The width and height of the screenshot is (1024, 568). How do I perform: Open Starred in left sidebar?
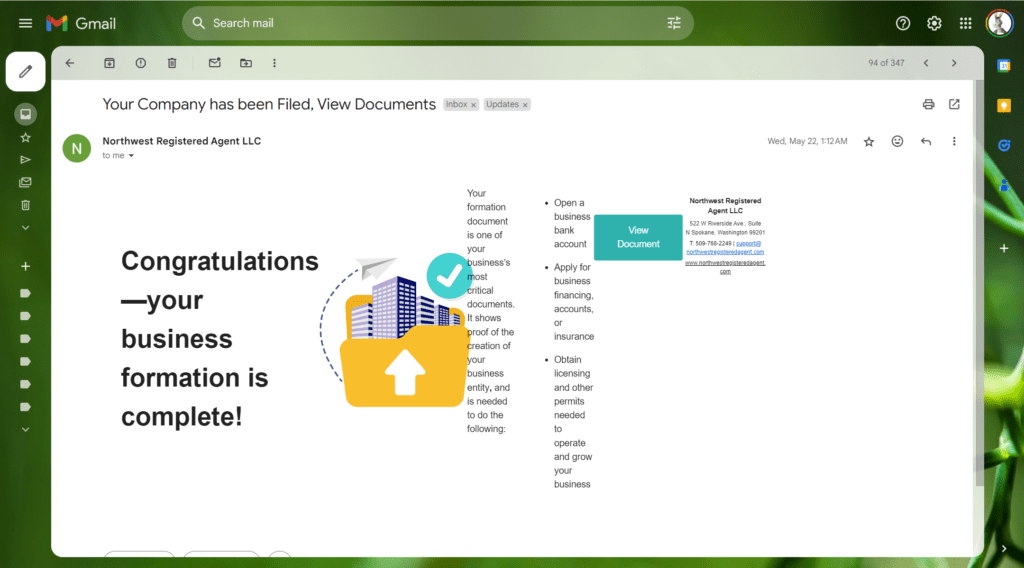point(25,138)
